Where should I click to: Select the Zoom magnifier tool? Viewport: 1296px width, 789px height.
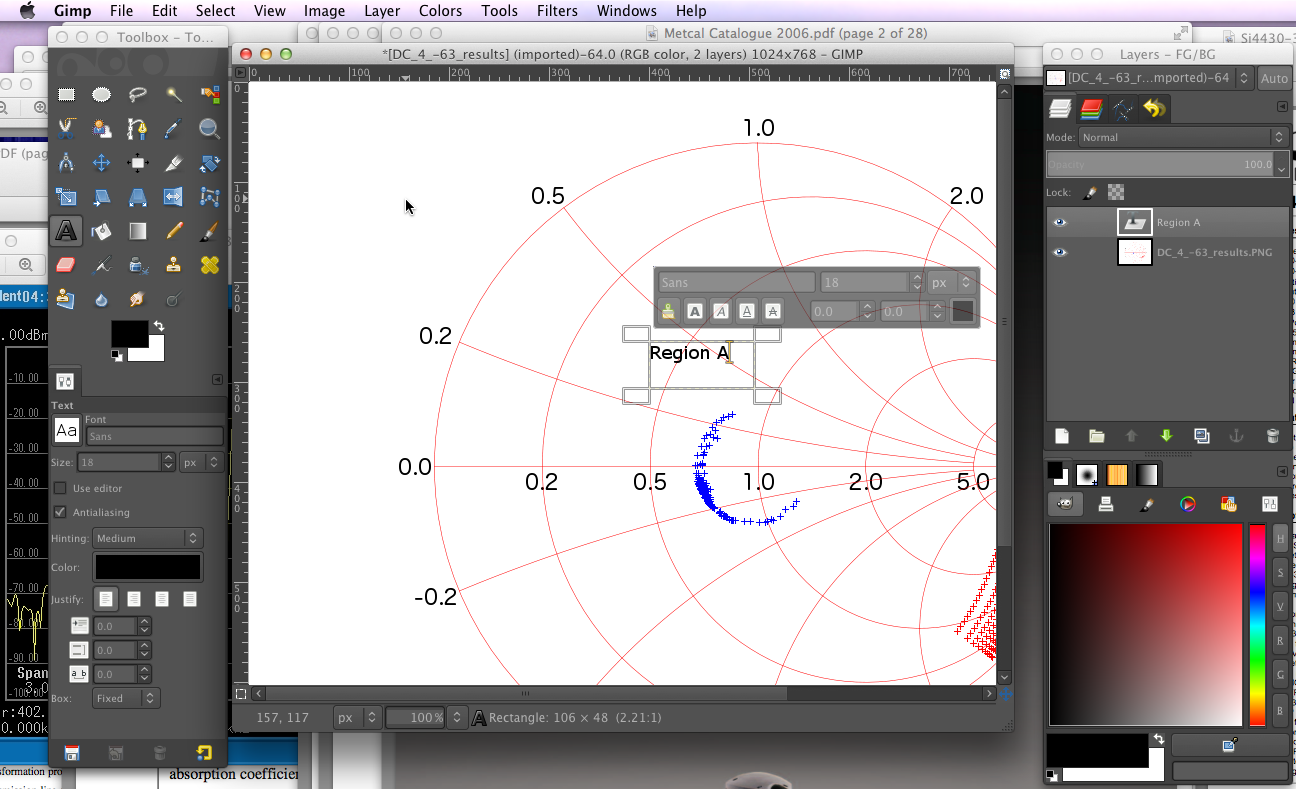tap(210, 129)
